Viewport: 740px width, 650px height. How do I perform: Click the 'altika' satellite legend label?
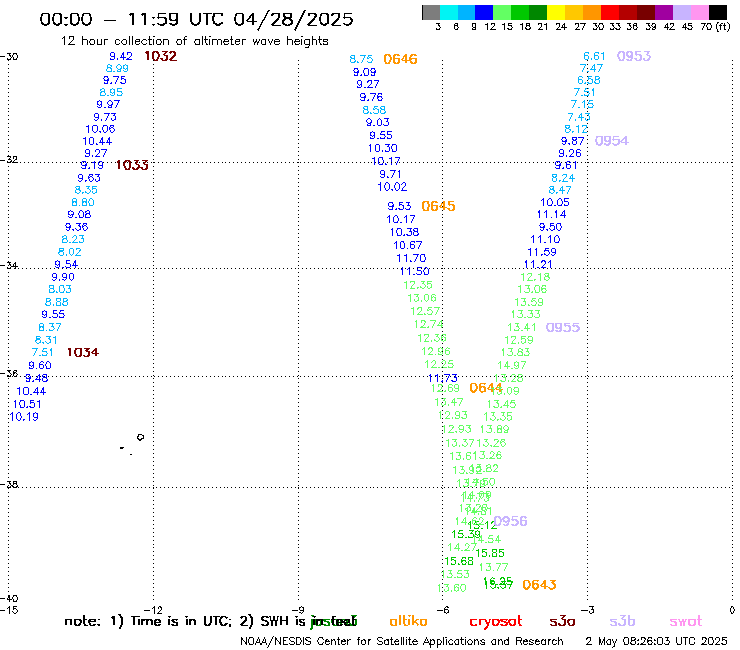click(408, 621)
